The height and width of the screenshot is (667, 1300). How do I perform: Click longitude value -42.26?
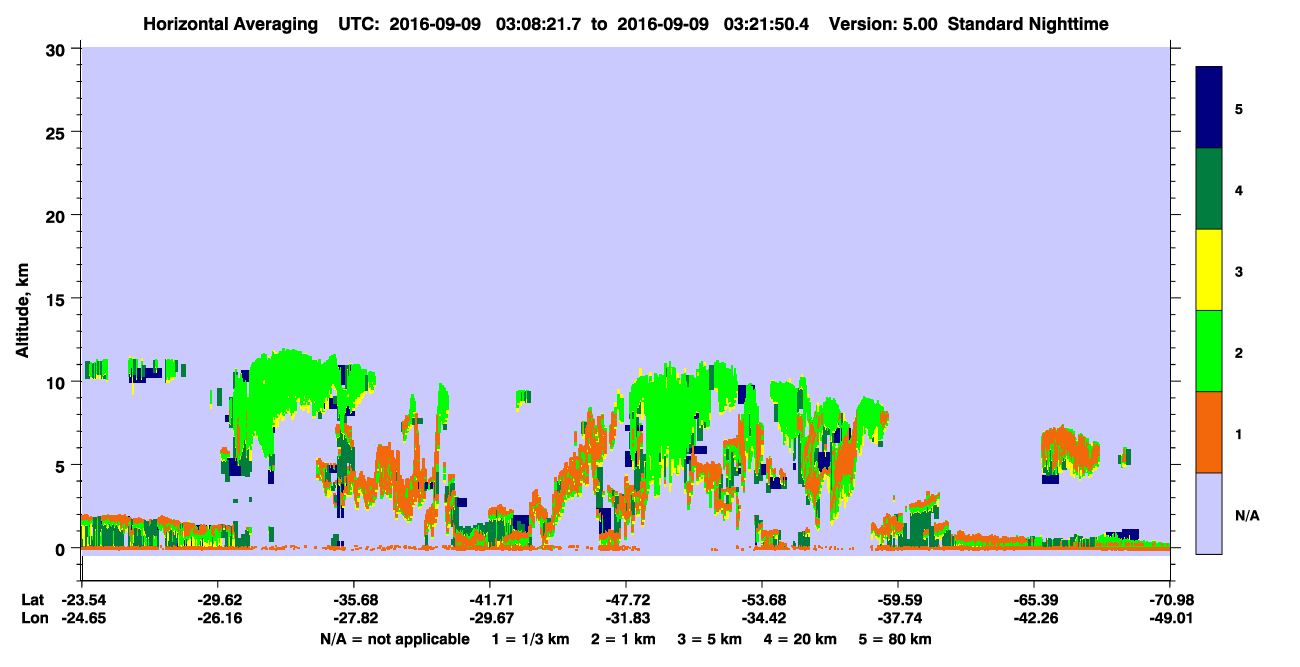[x=1034, y=619]
